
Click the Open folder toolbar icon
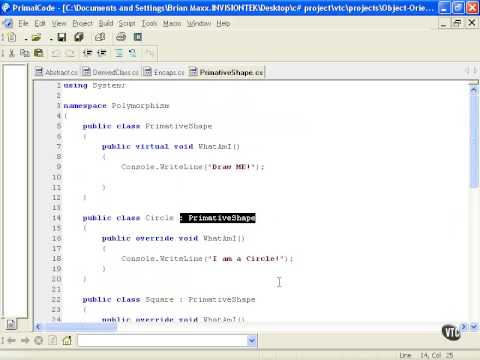click(36, 37)
